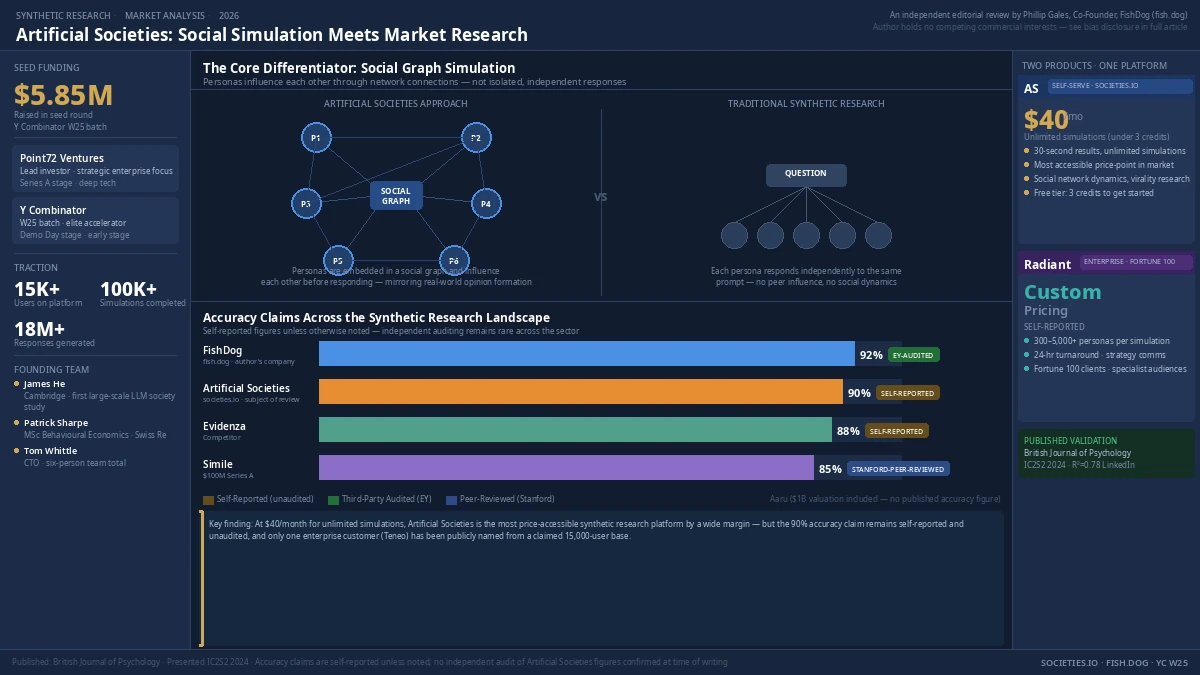Click the SELF-SERVE · SOCIETIES.IO badge

click(x=1120, y=86)
